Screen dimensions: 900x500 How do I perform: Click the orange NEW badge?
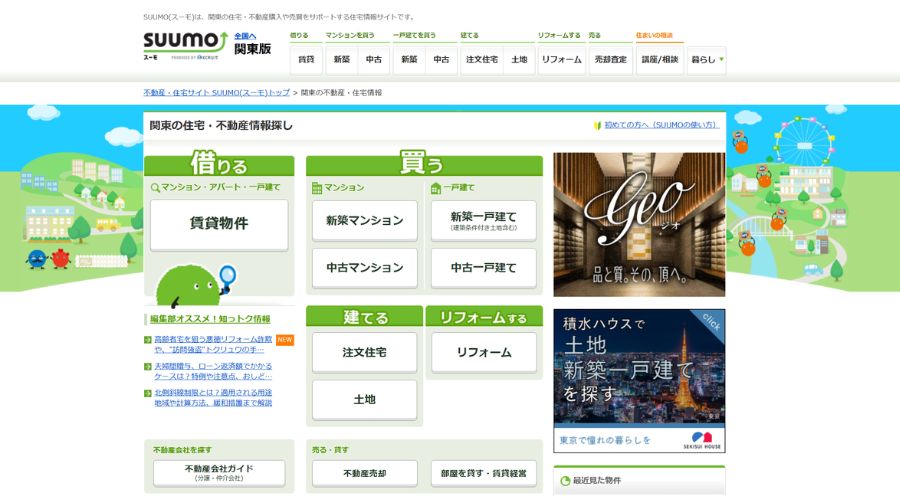[285, 340]
